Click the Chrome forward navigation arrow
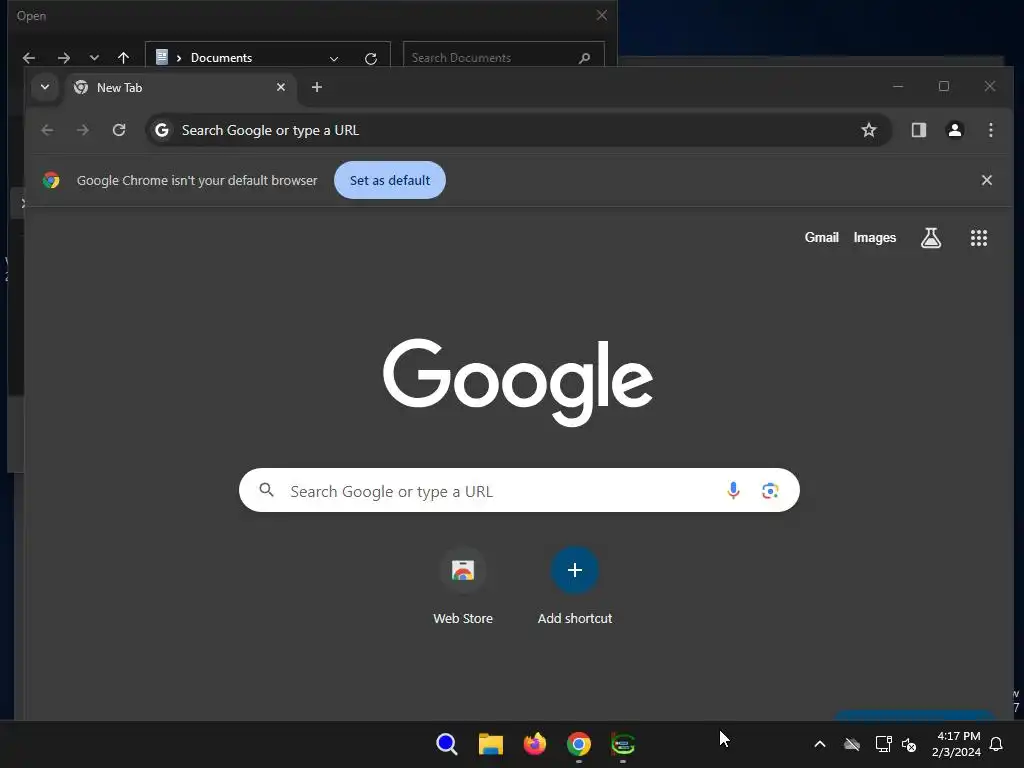1024x768 pixels. click(x=82, y=130)
